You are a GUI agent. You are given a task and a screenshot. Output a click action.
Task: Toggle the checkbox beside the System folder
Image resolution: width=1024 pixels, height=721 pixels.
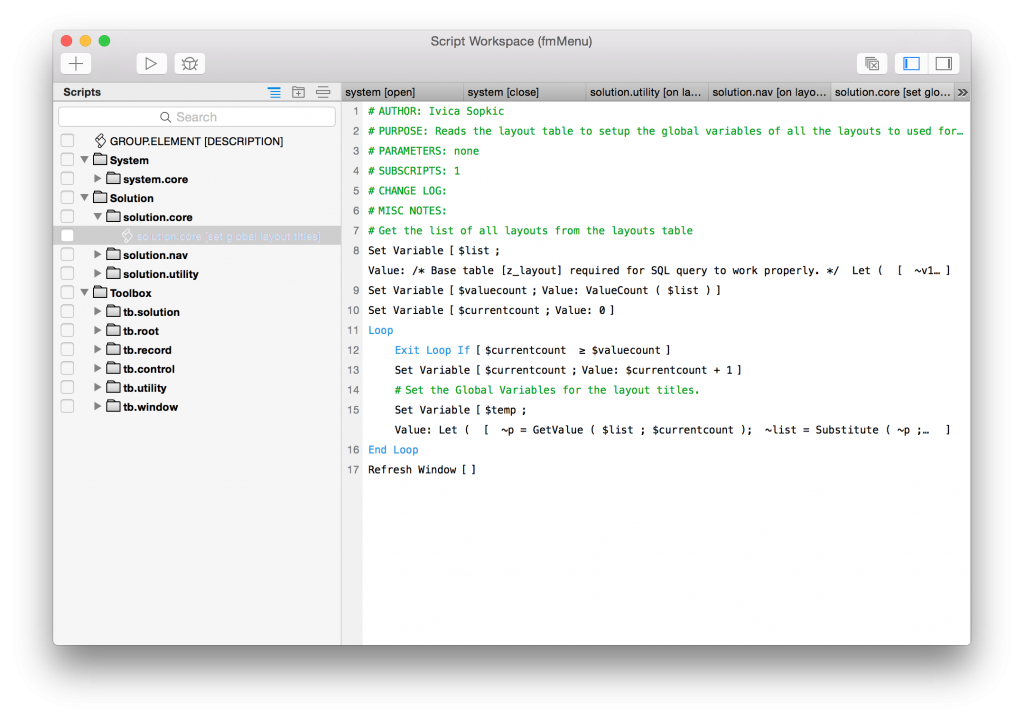click(66, 159)
